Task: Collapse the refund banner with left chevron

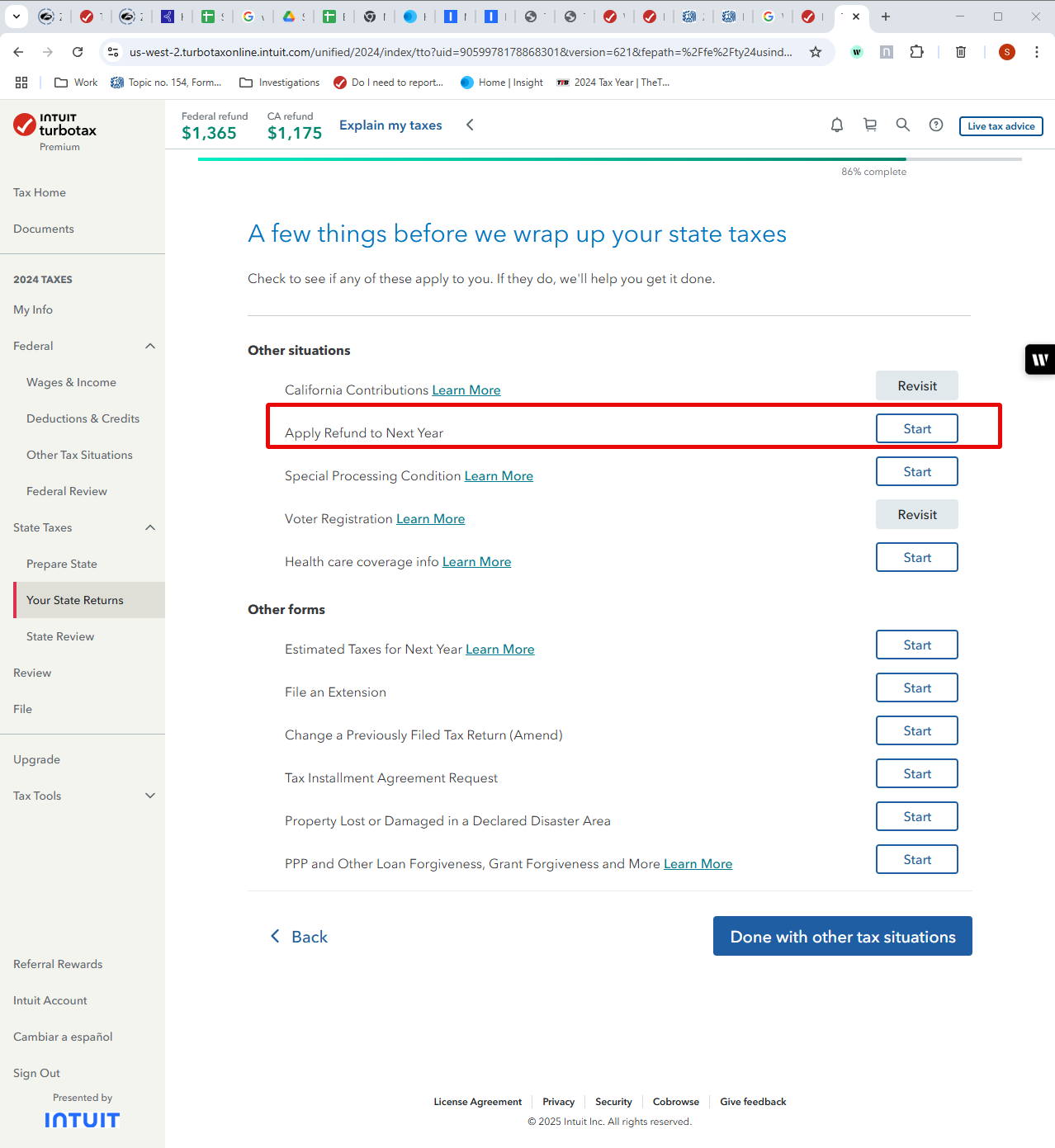Action: (470, 125)
